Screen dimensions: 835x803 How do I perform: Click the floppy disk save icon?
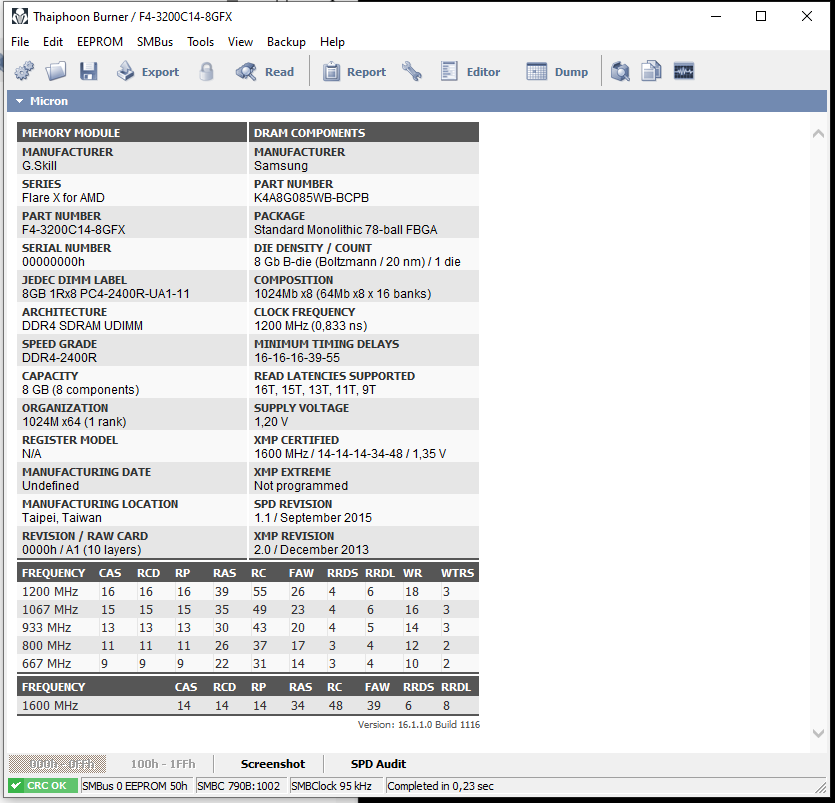click(88, 71)
